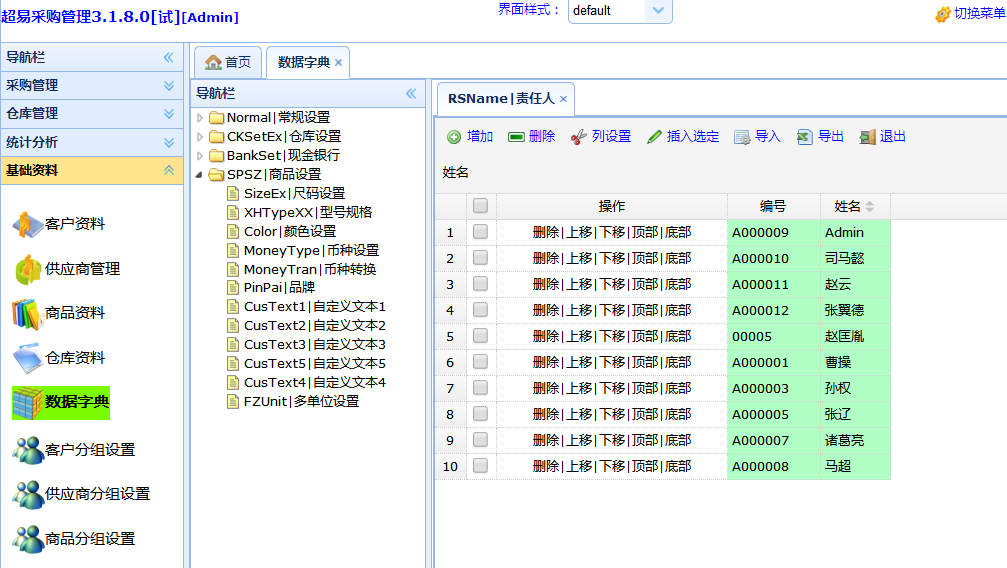Tick the select-all checkbox in table header
The image size is (1007, 568).
pos(481,206)
